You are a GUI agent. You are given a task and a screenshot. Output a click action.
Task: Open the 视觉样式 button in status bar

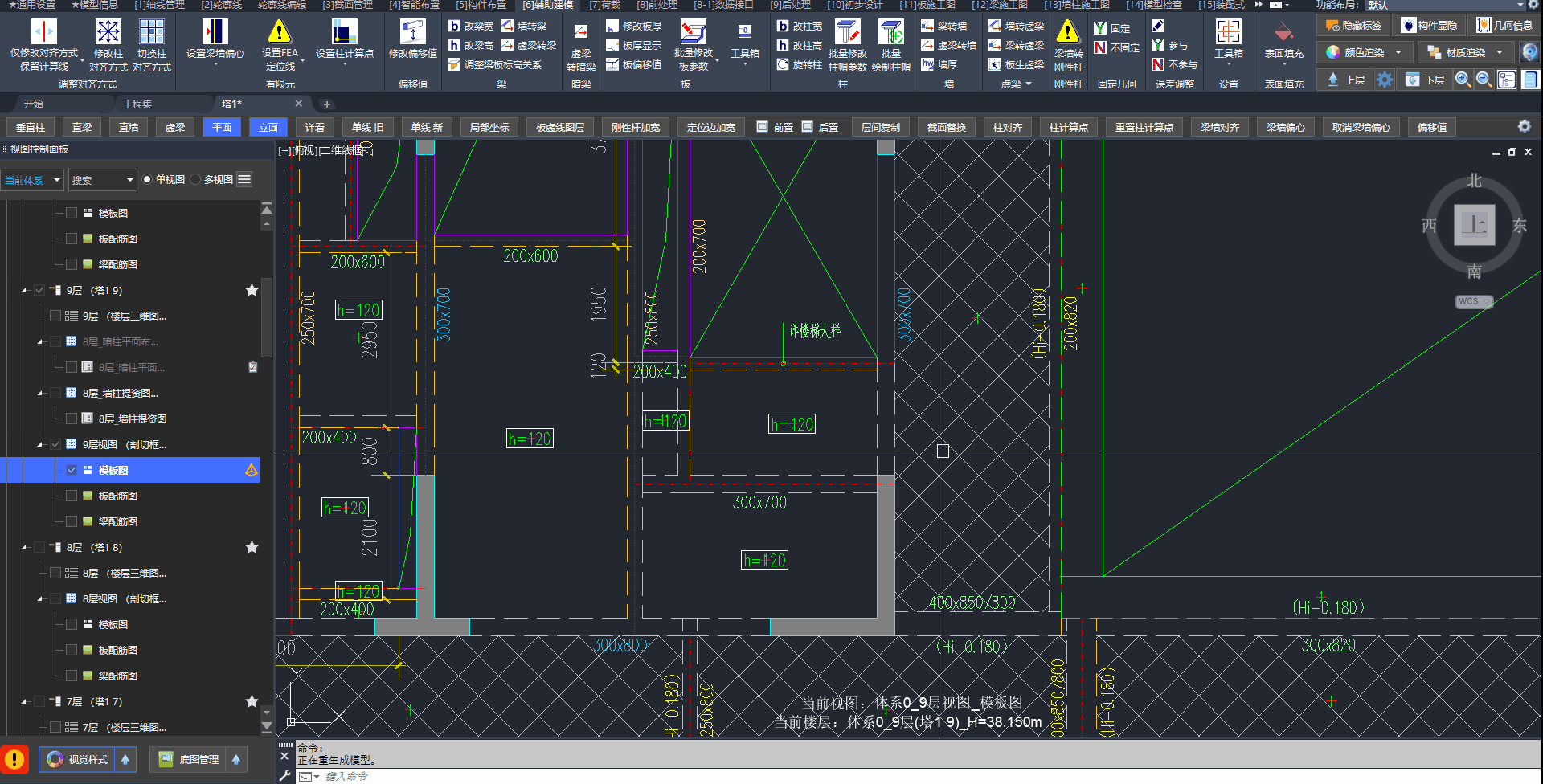(x=78, y=759)
